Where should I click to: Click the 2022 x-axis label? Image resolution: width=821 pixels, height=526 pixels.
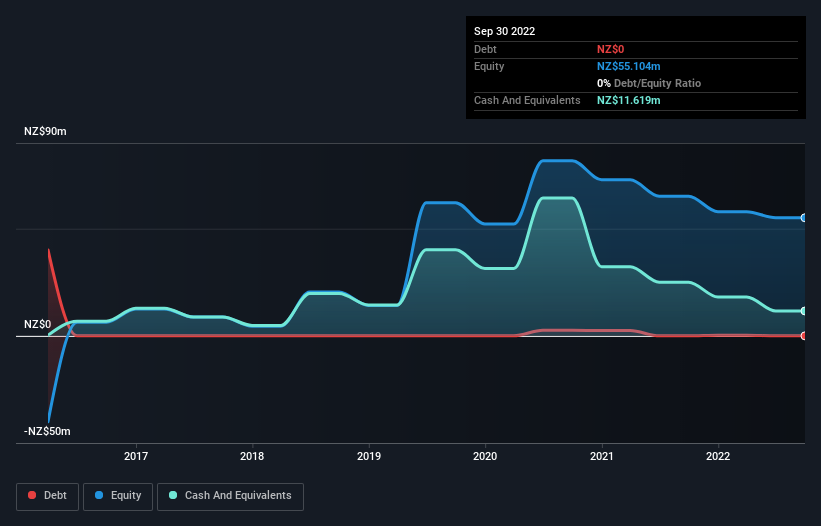tap(718, 456)
